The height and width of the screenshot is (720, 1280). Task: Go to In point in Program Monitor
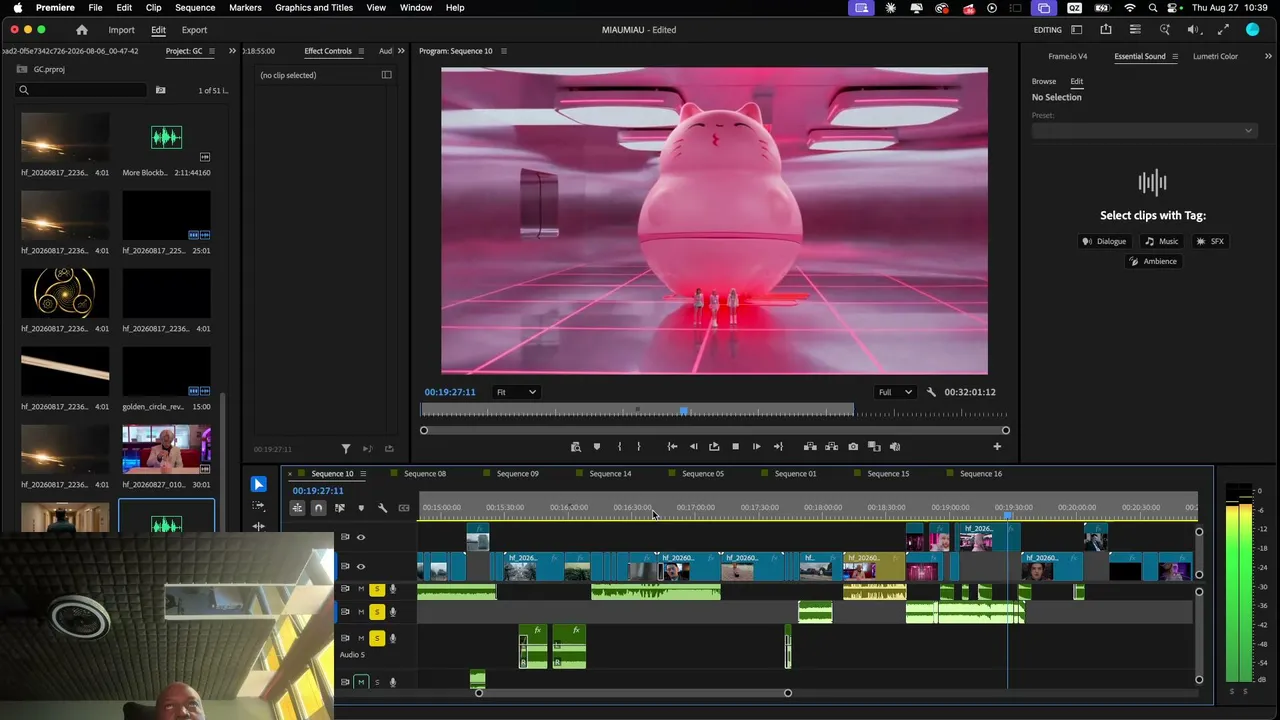[672, 447]
